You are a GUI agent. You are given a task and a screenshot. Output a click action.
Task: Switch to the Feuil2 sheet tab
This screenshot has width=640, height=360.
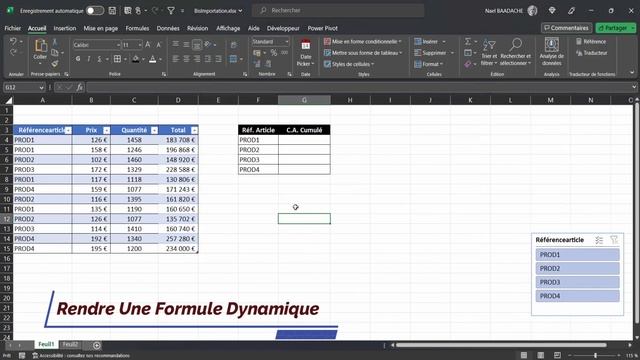[70, 345]
